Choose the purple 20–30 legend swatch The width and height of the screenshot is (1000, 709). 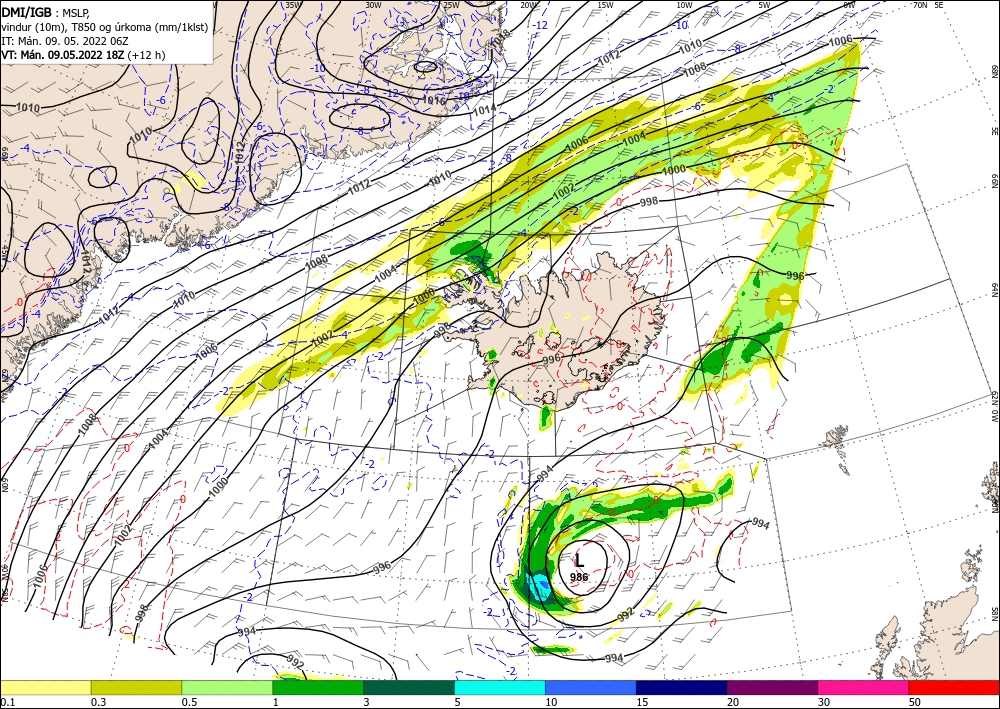(x=772, y=687)
